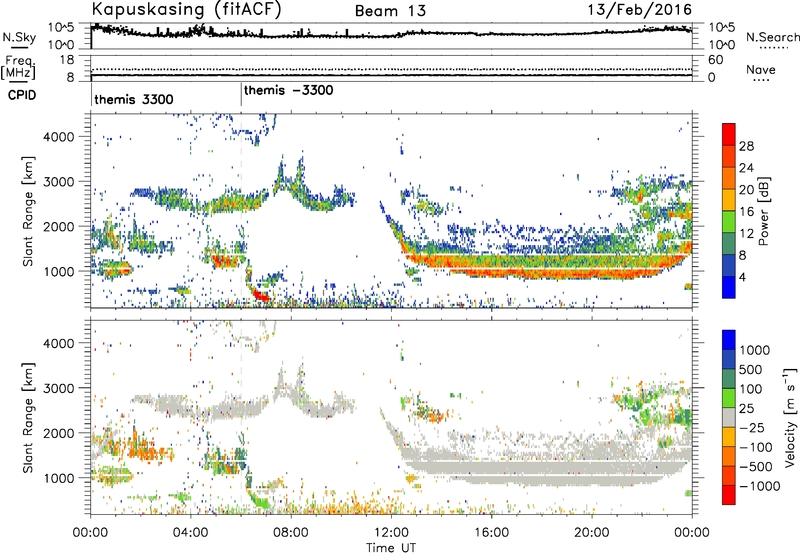This screenshot has width=800, height=554.
Task: Click the "24" tick on Power color bar
Action: [x=746, y=168]
